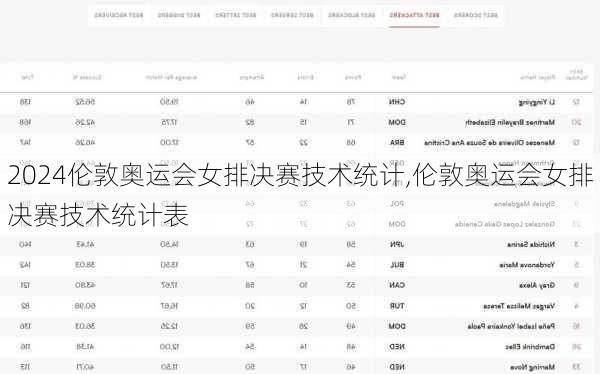Sort by the Attempts column header
Screen dimensions: 600x374
tap(252, 77)
